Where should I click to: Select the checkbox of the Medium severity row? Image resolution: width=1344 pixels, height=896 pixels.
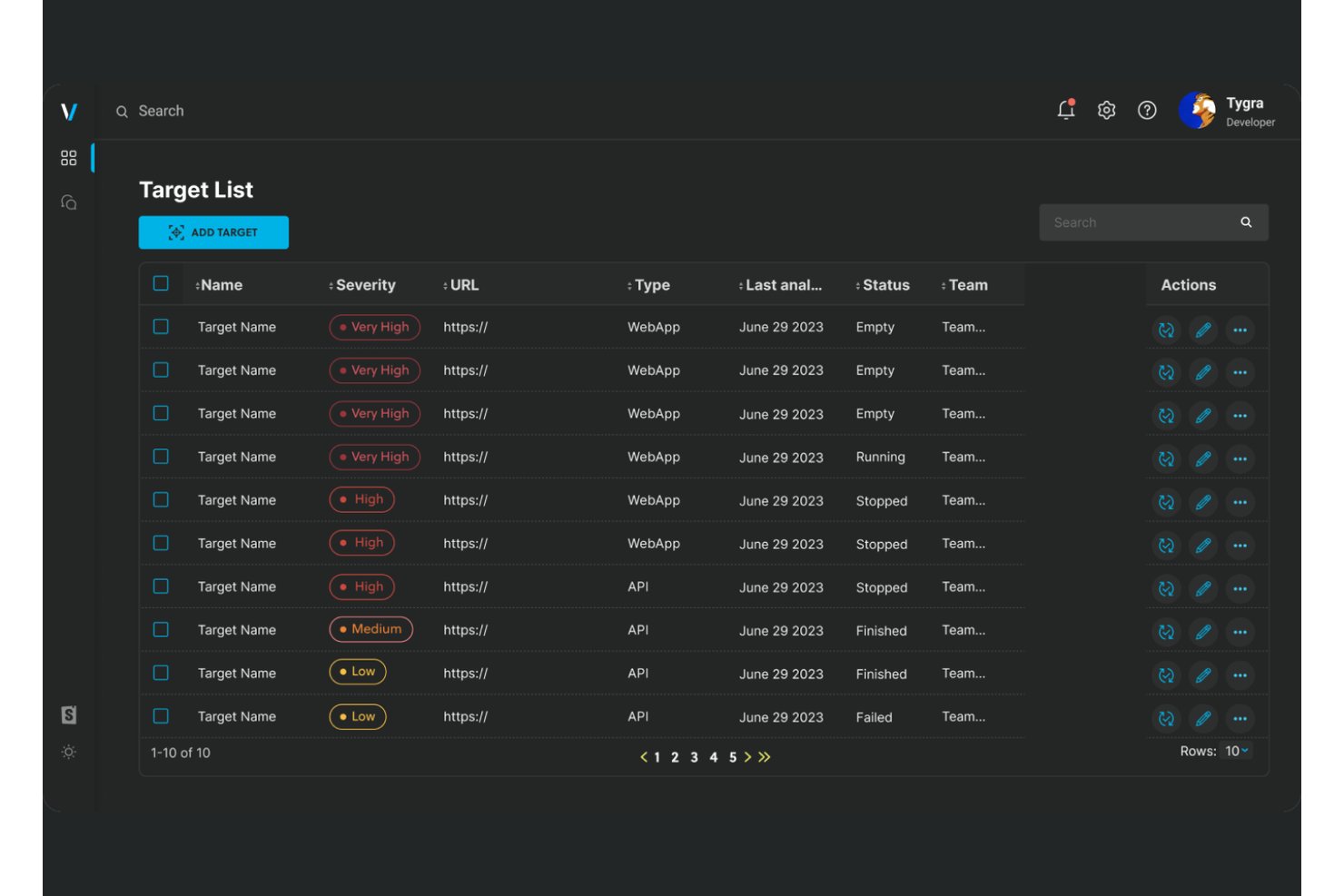click(161, 629)
